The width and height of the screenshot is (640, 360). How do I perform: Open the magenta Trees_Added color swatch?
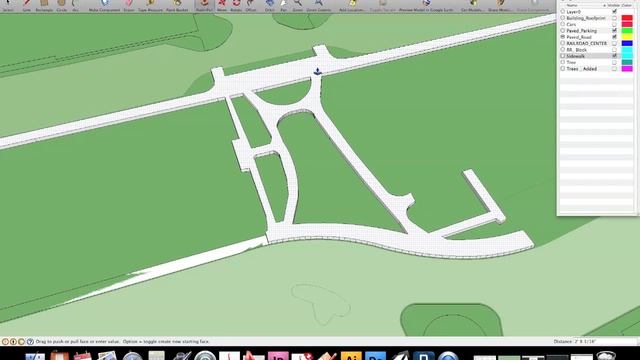[x=627, y=69]
